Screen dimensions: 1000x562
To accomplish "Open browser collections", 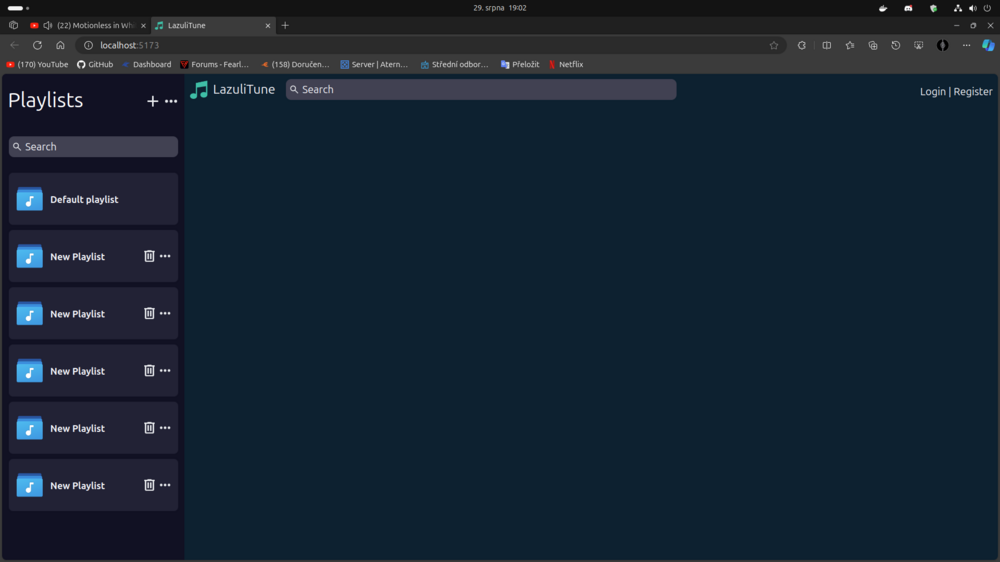I will pos(873,45).
